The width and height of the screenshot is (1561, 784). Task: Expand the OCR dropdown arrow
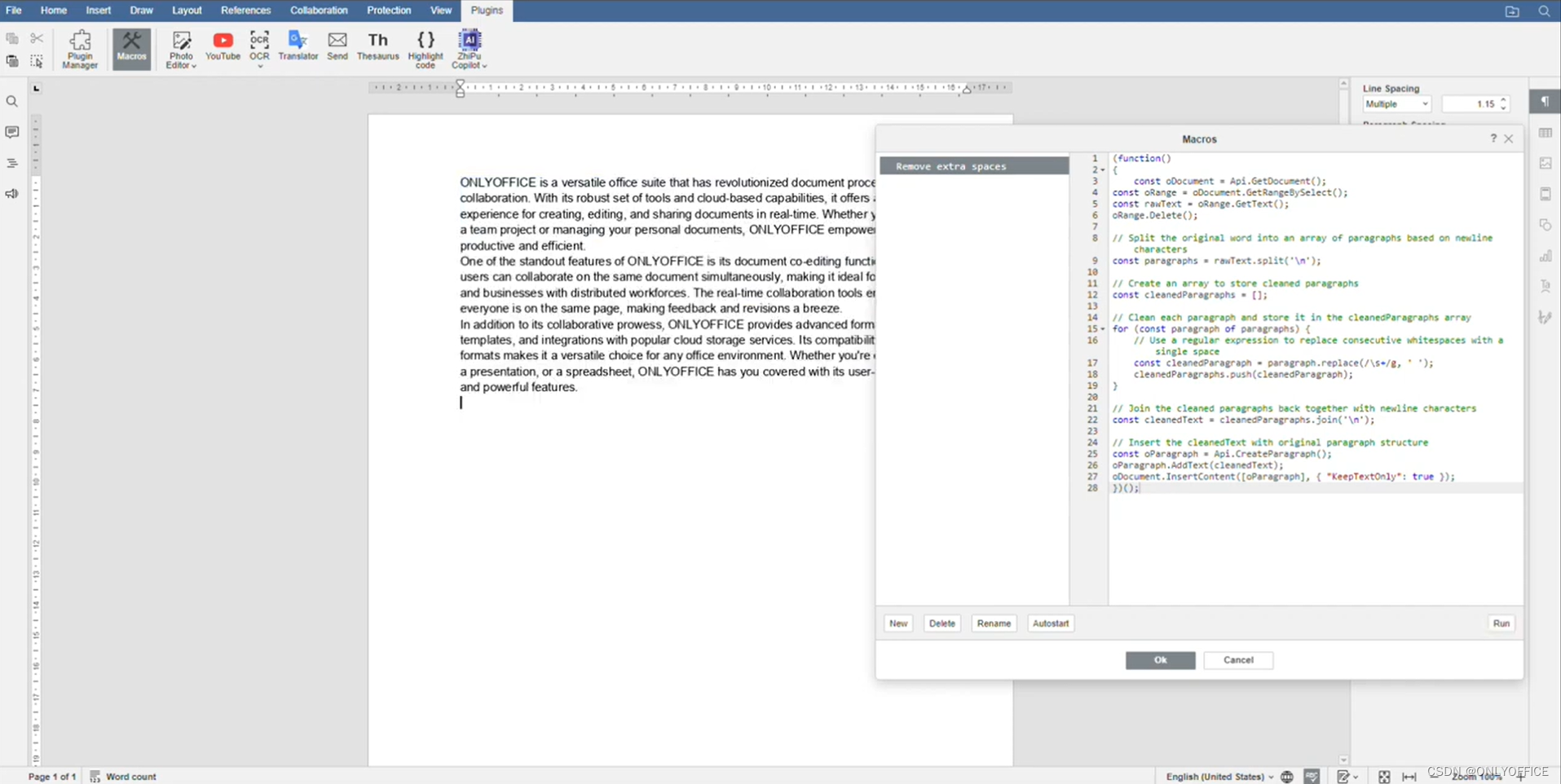click(260, 66)
